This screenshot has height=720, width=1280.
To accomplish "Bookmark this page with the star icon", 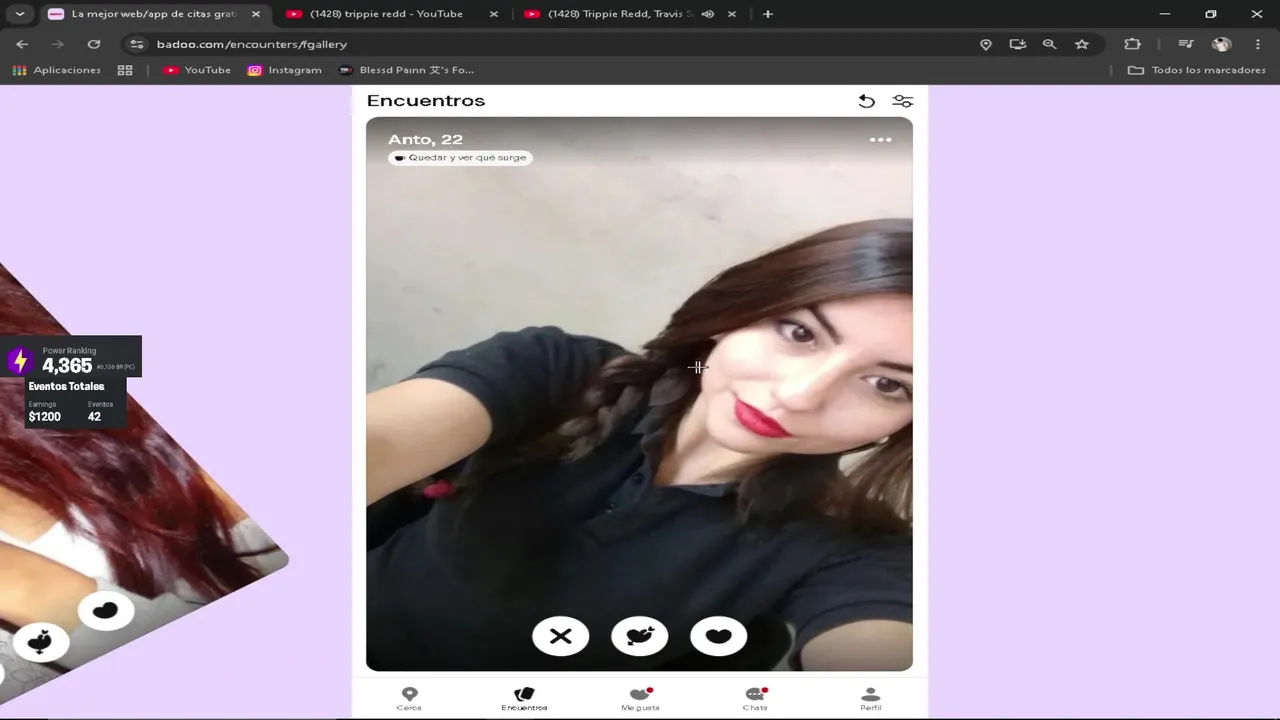I will point(1082,44).
